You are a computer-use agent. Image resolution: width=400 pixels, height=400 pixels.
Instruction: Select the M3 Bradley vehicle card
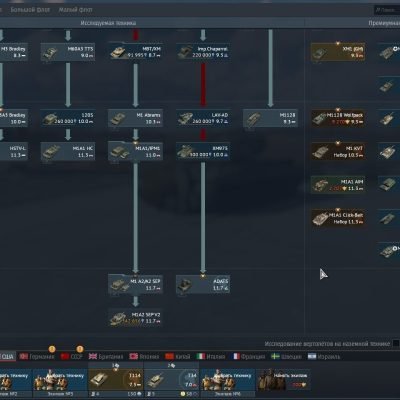point(13,52)
